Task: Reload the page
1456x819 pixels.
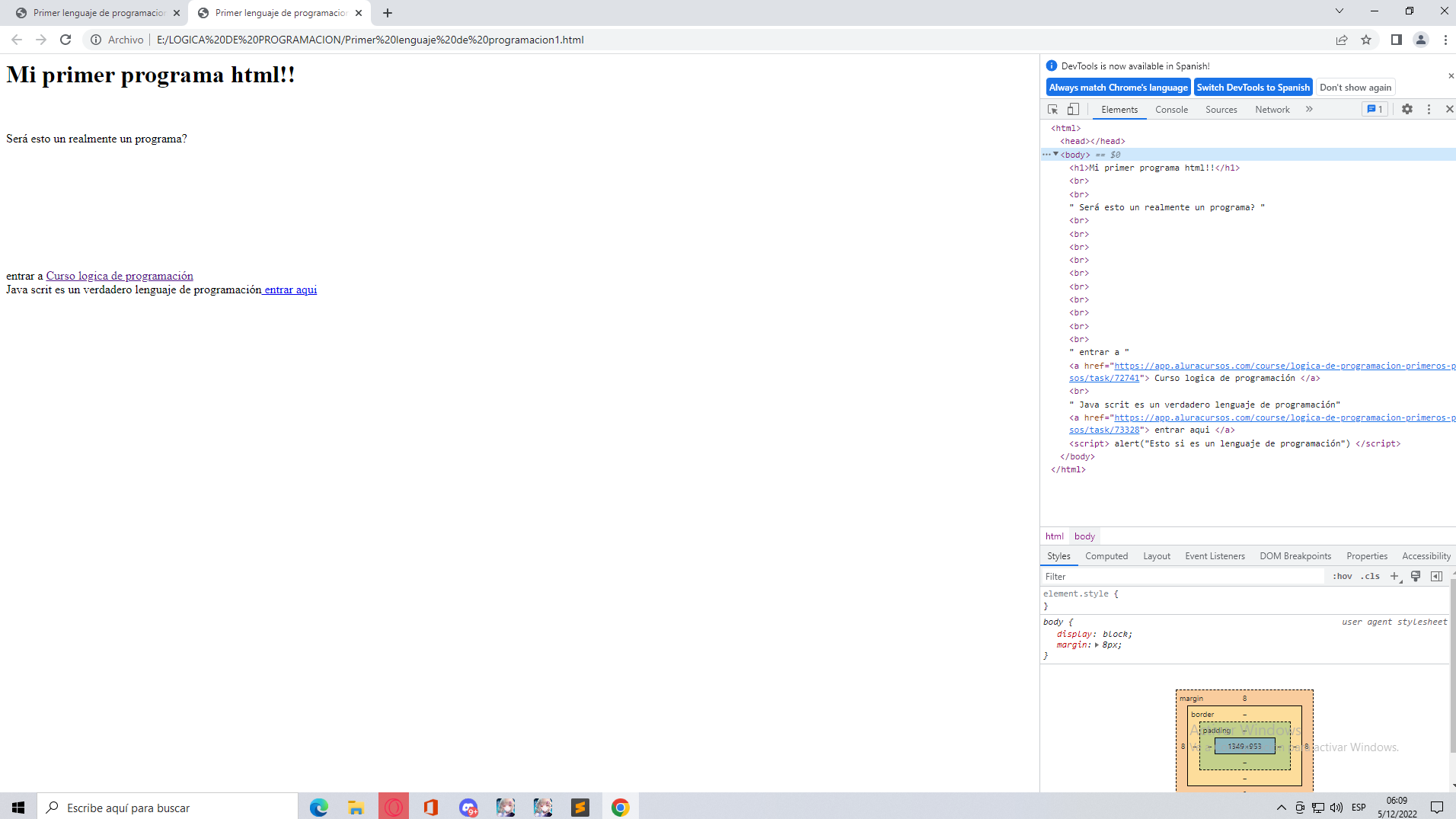Action: tap(65, 40)
